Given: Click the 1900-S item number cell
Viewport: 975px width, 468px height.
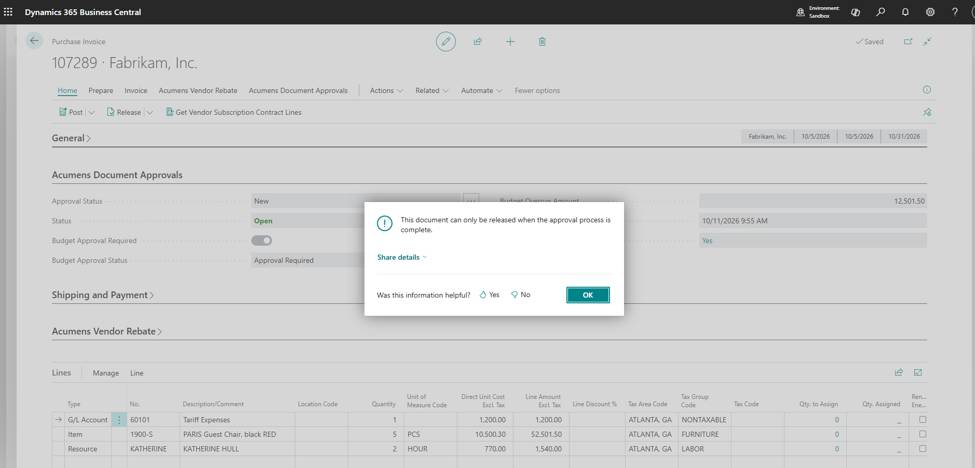Looking at the screenshot, I should coord(154,434).
